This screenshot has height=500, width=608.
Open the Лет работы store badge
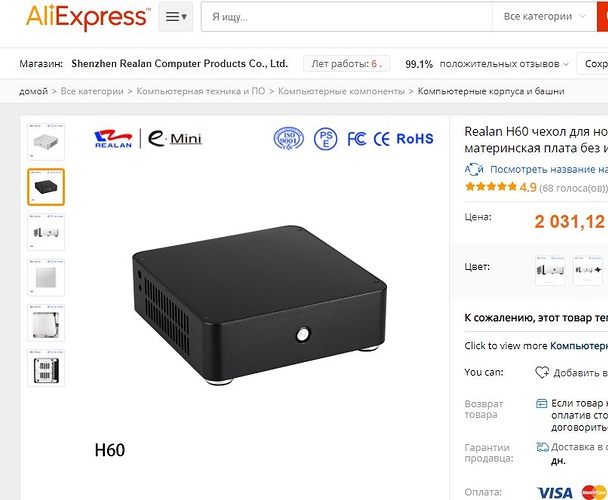pos(346,64)
